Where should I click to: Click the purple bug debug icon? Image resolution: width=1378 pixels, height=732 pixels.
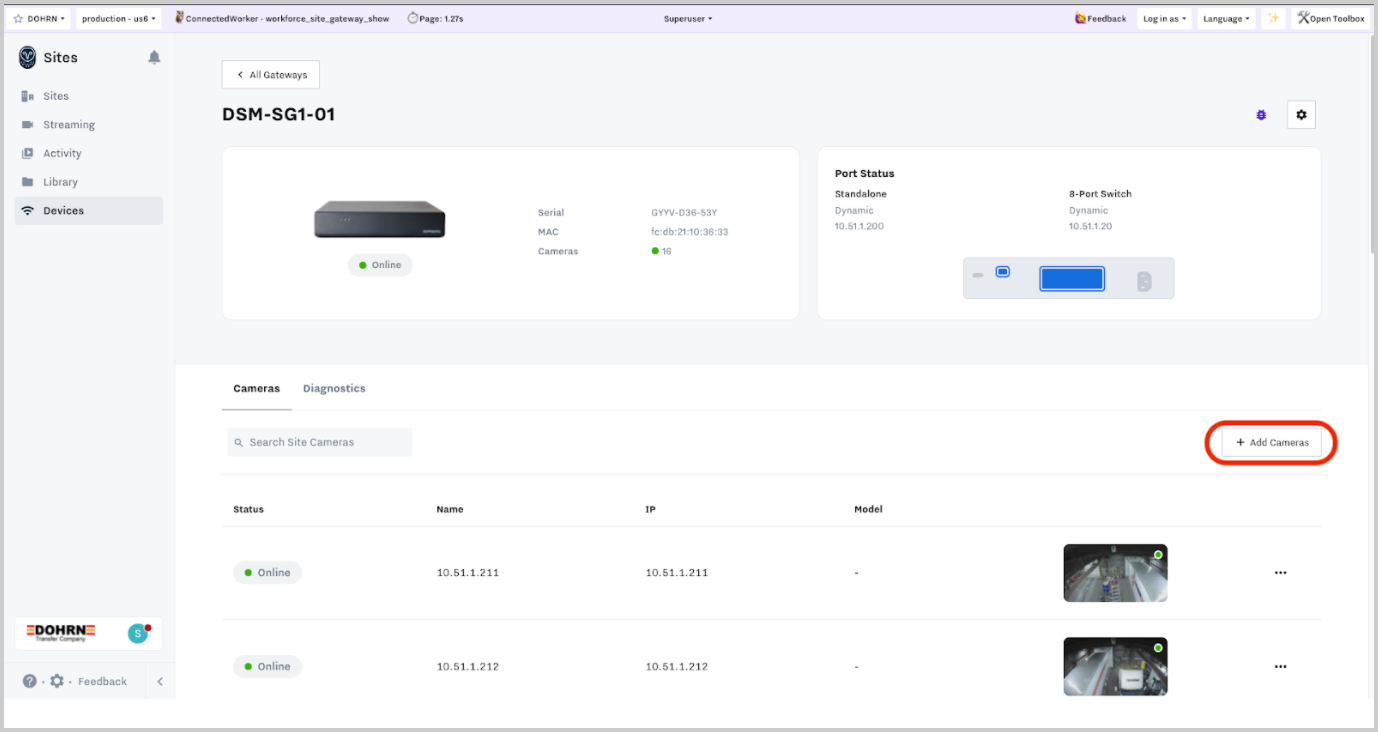tap(1261, 115)
